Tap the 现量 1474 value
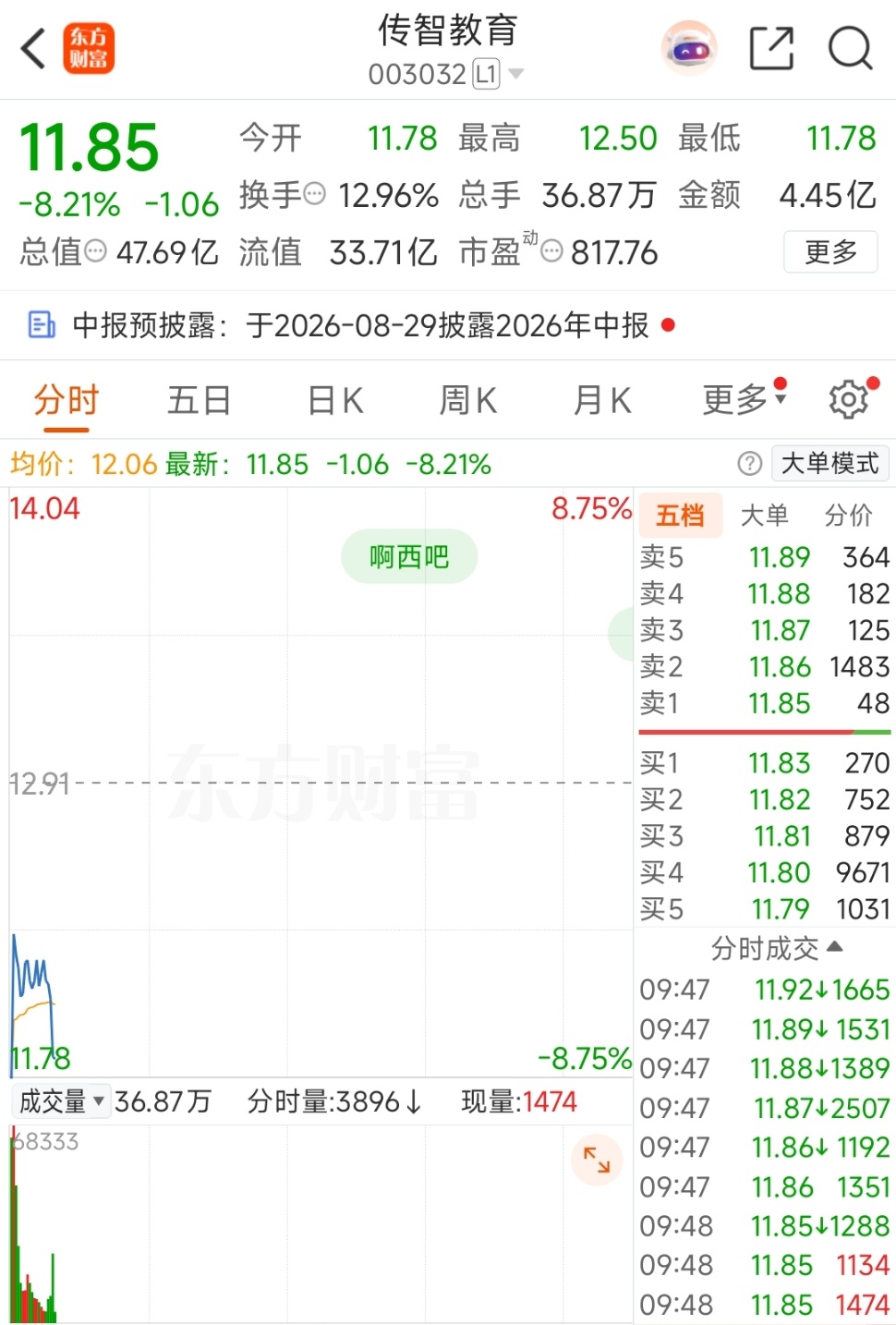The height and width of the screenshot is (1325, 896). [519, 1101]
